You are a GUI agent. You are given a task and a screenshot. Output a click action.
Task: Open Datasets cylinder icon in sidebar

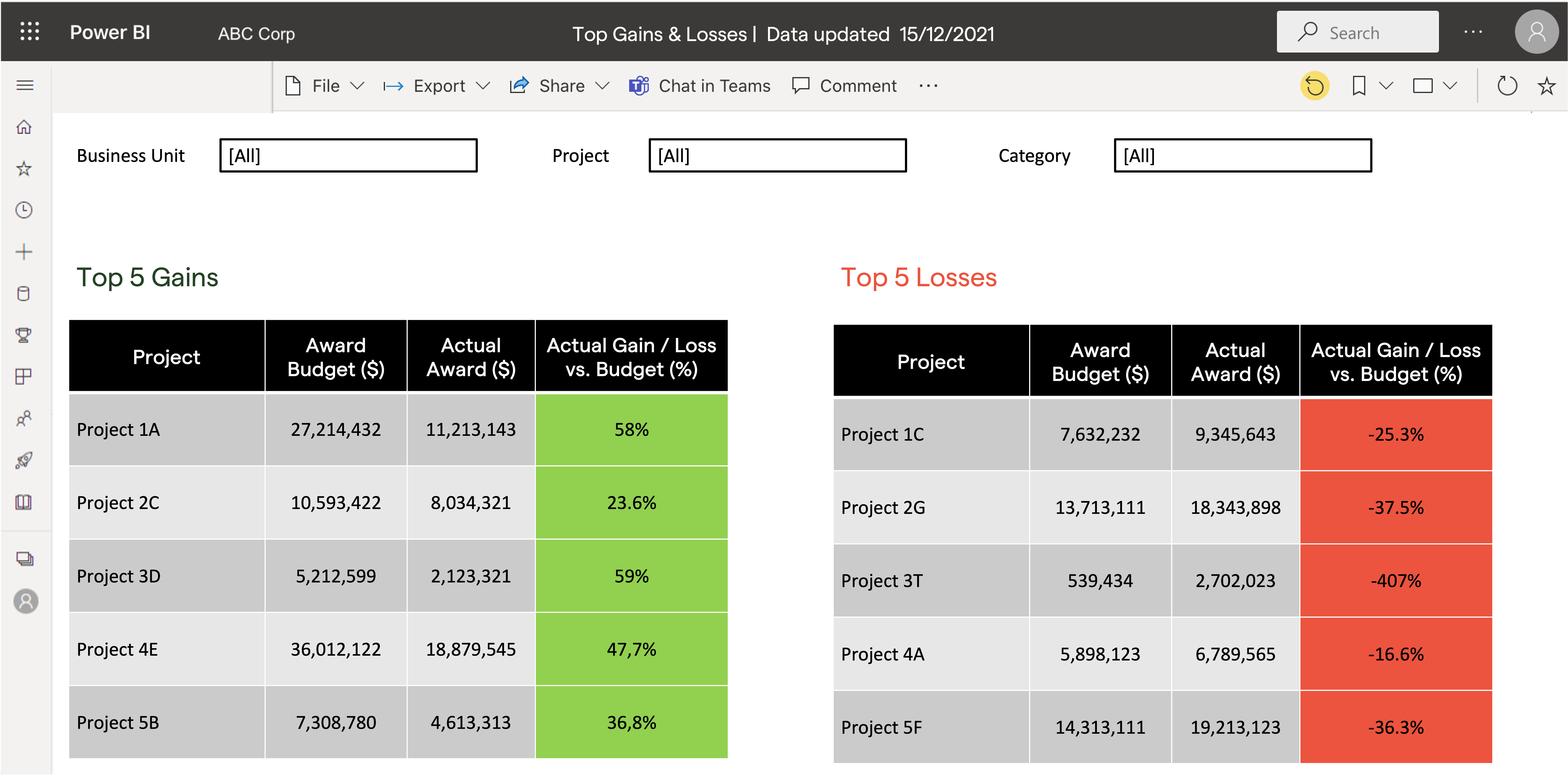[x=24, y=294]
